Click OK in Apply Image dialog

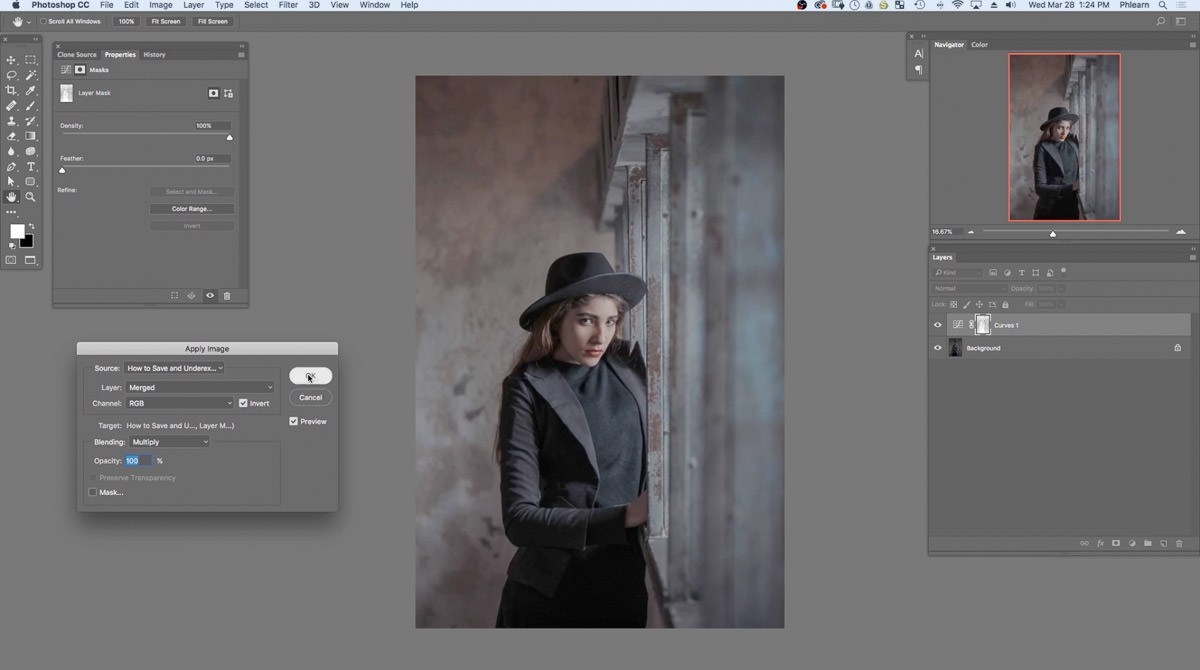[310, 376]
